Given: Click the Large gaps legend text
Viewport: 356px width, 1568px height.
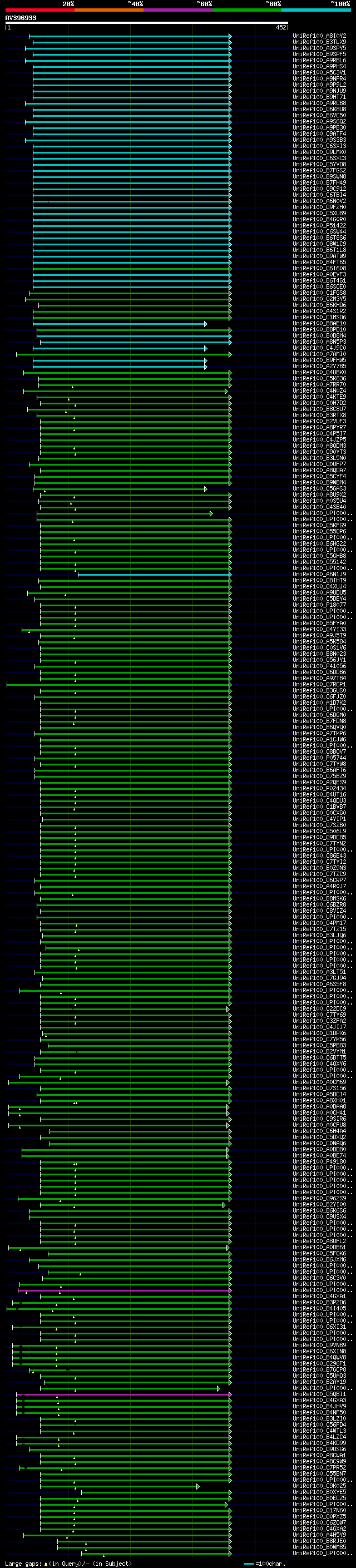Looking at the screenshot, I should [24, 1563].
